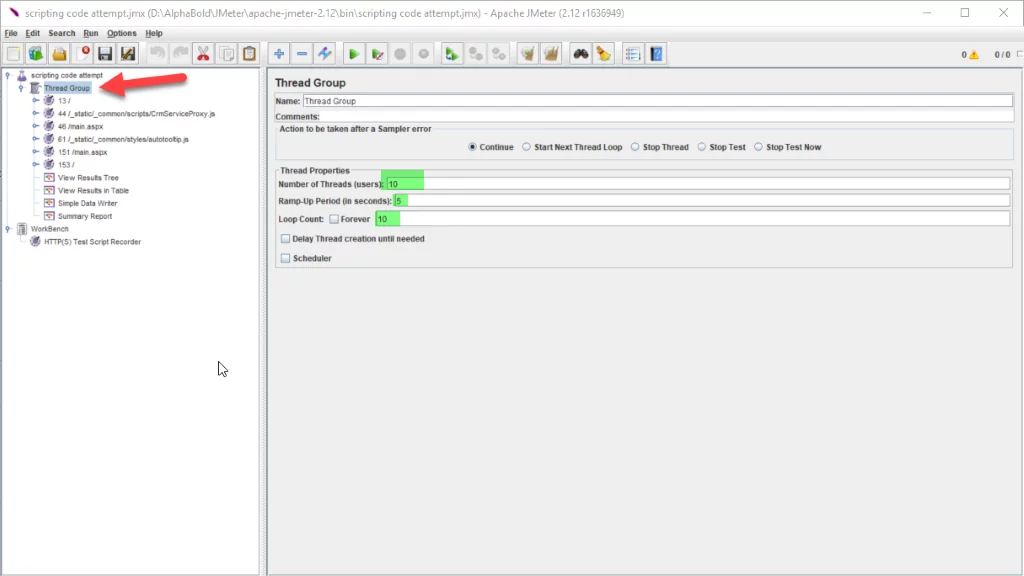Clear results with the single broom icon
The width and height of the screenshot is (1024, 576).
[x=528, y=54]
